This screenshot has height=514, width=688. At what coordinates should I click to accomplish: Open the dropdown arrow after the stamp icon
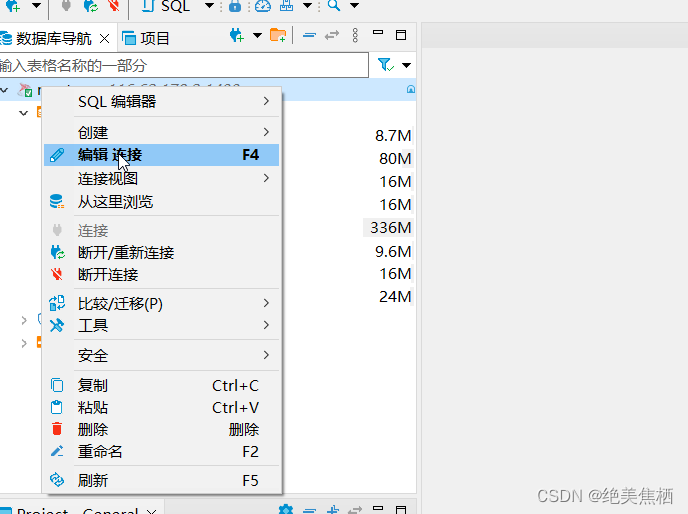(308, 6)
